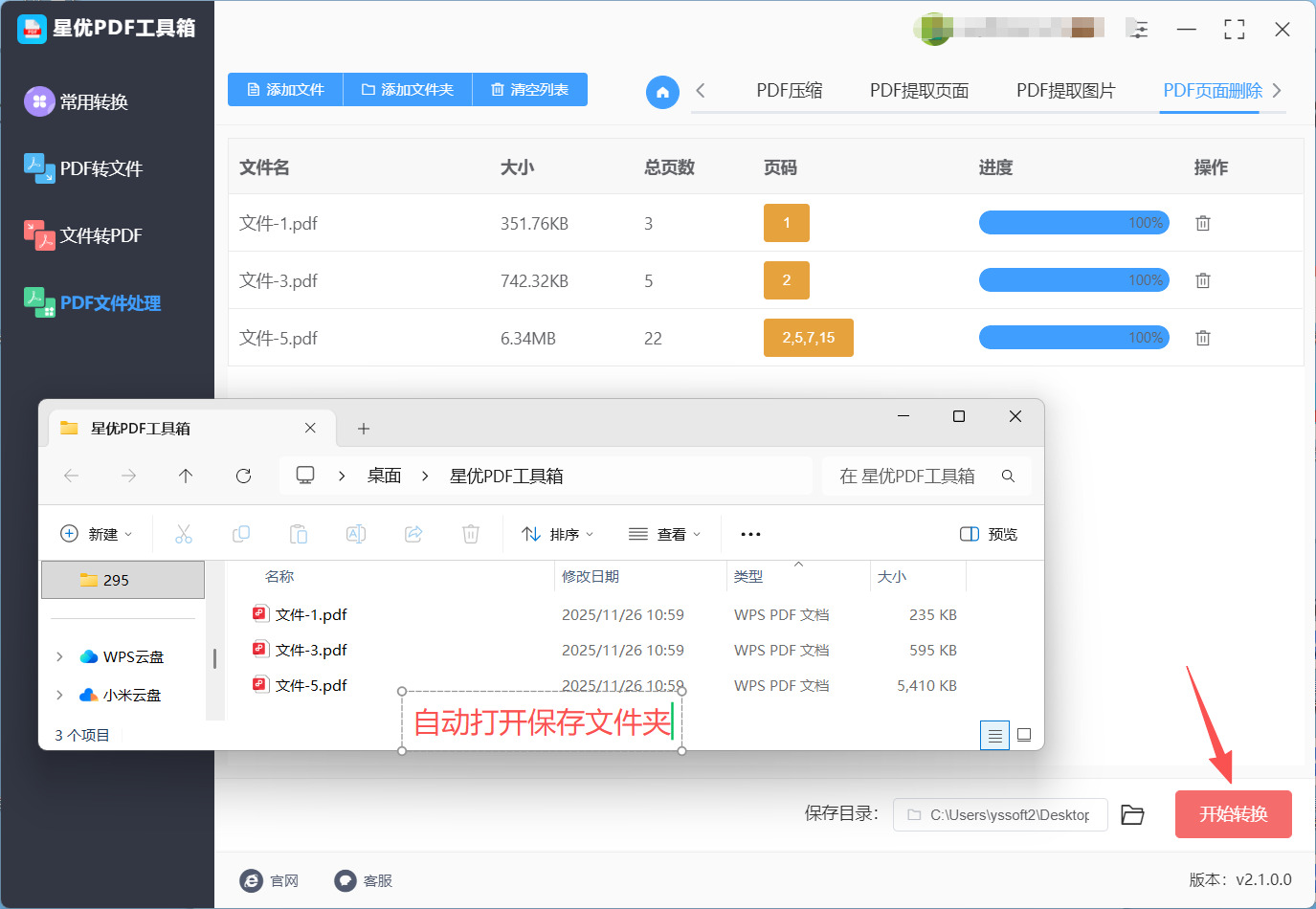Screen dimensions: 1316x909
Task: Click the search magnifier in Explorer
Action: pyautogui.click(x=1008, y=476)
